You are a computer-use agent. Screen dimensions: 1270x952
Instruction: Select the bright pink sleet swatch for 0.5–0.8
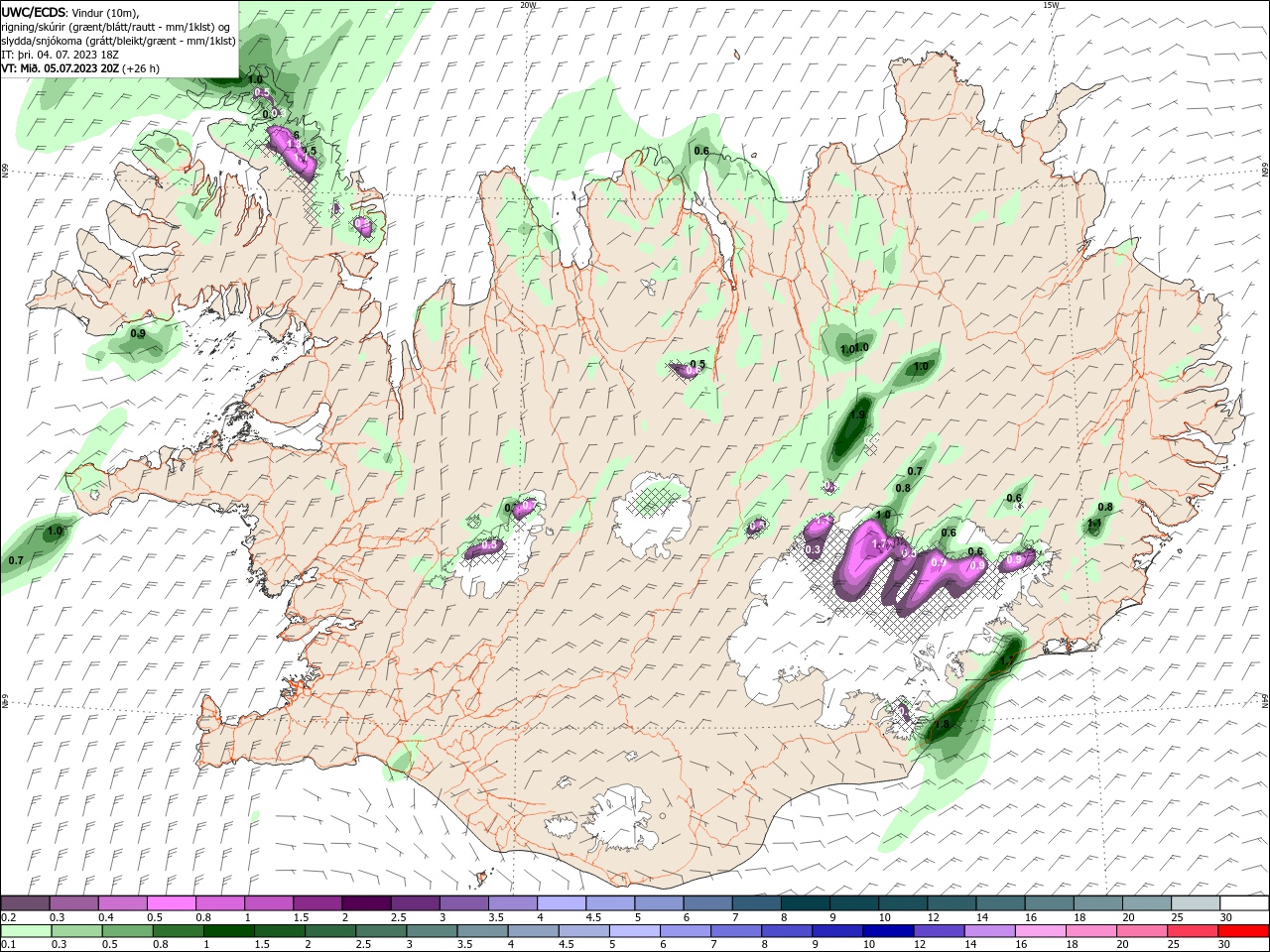coord(171,903)
